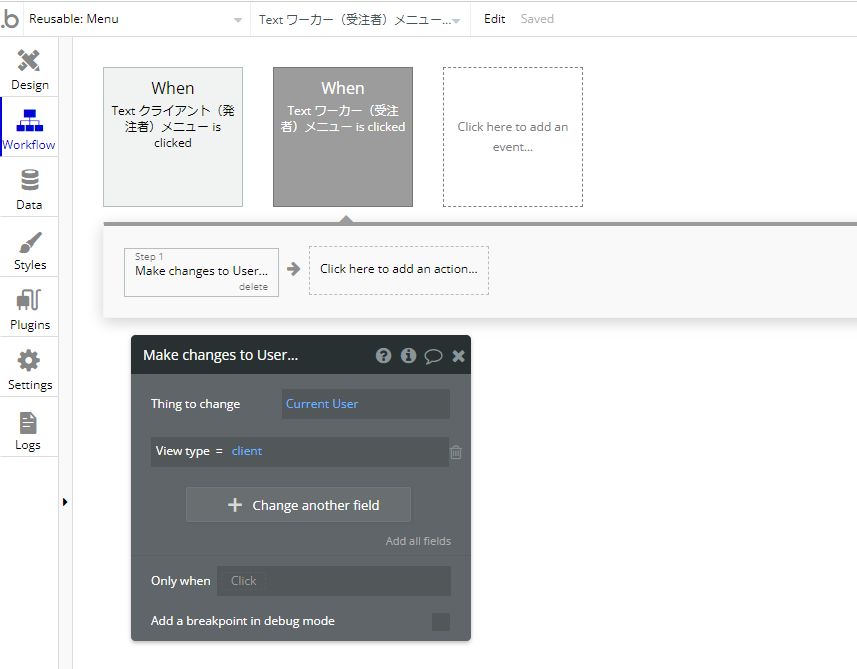This screenshot has width=857, height=669.
Task: Open the Plugins tab
Action: 30,309
